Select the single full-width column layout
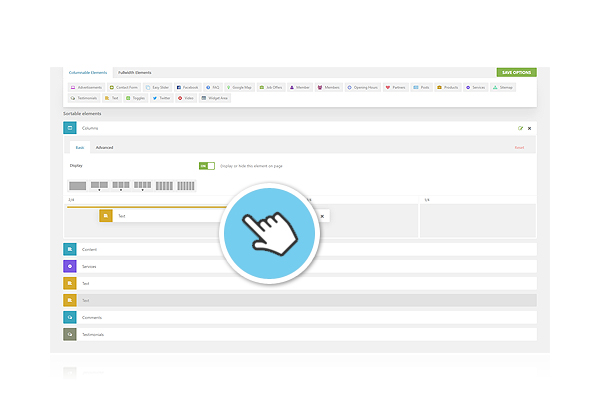Viewport: 600px width, 420px height. pos(78,186)
